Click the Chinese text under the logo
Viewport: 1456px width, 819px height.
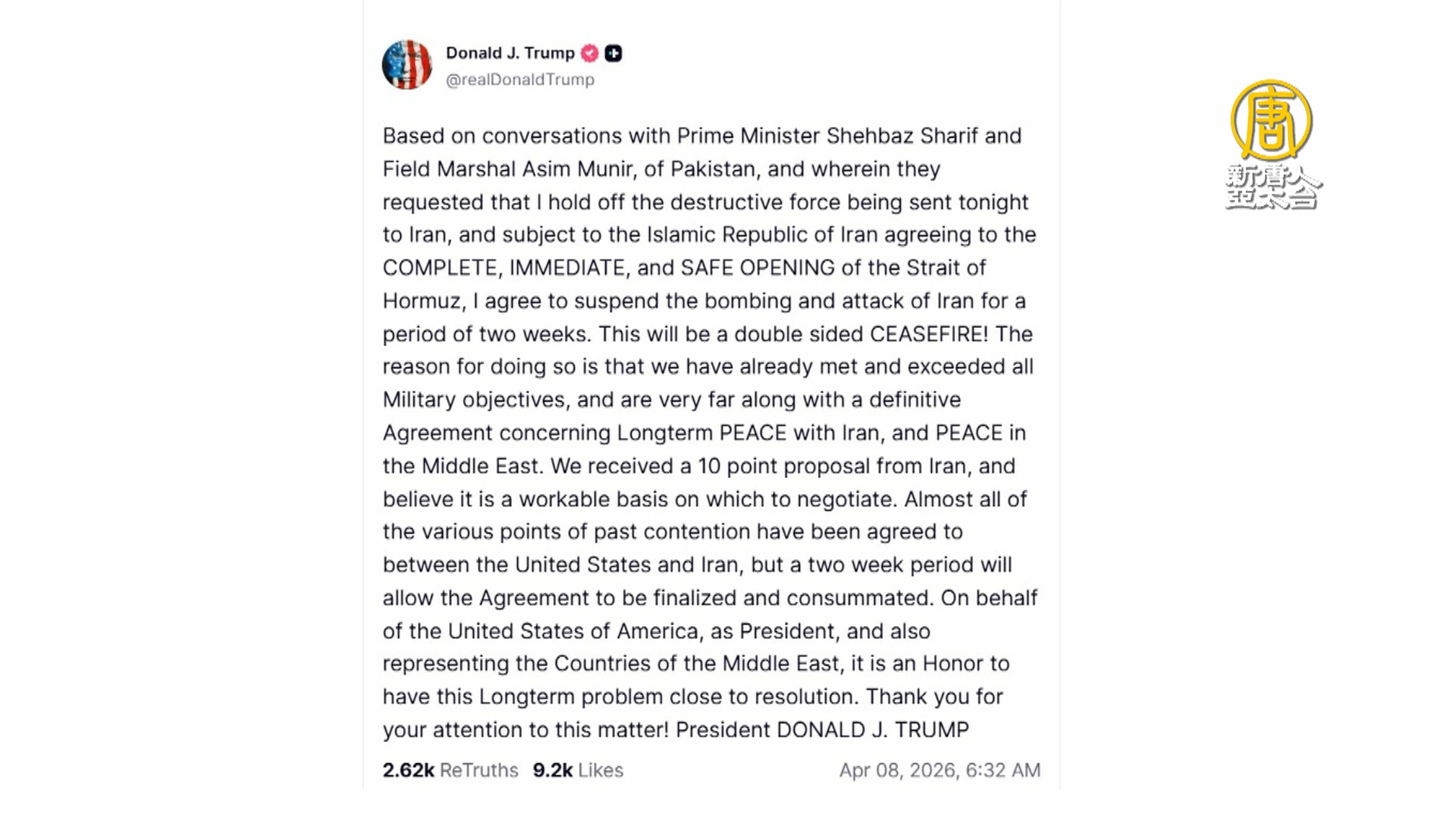(x=1272, y=187)
